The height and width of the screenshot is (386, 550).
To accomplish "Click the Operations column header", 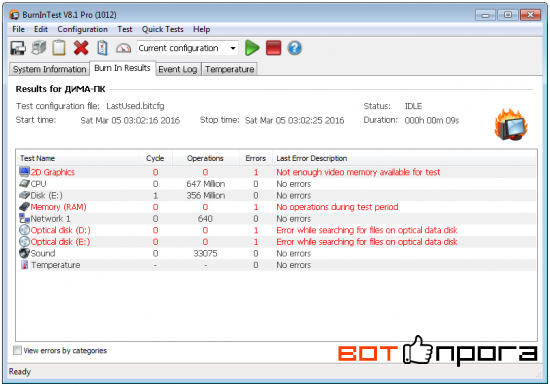I will click(205, 158).
